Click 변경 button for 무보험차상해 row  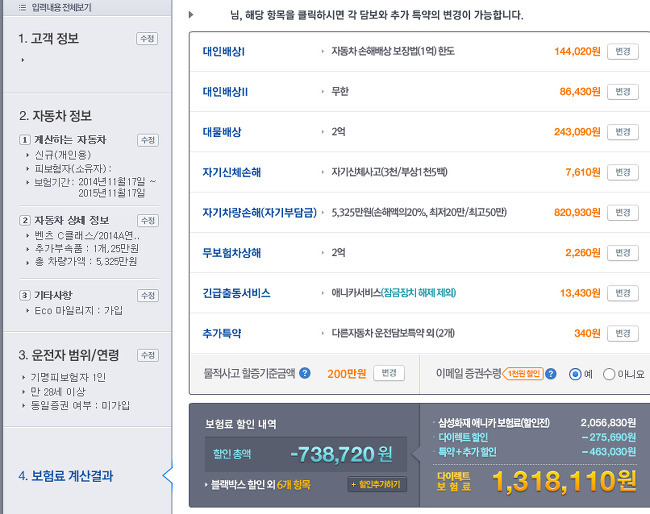tap(623, 253)
